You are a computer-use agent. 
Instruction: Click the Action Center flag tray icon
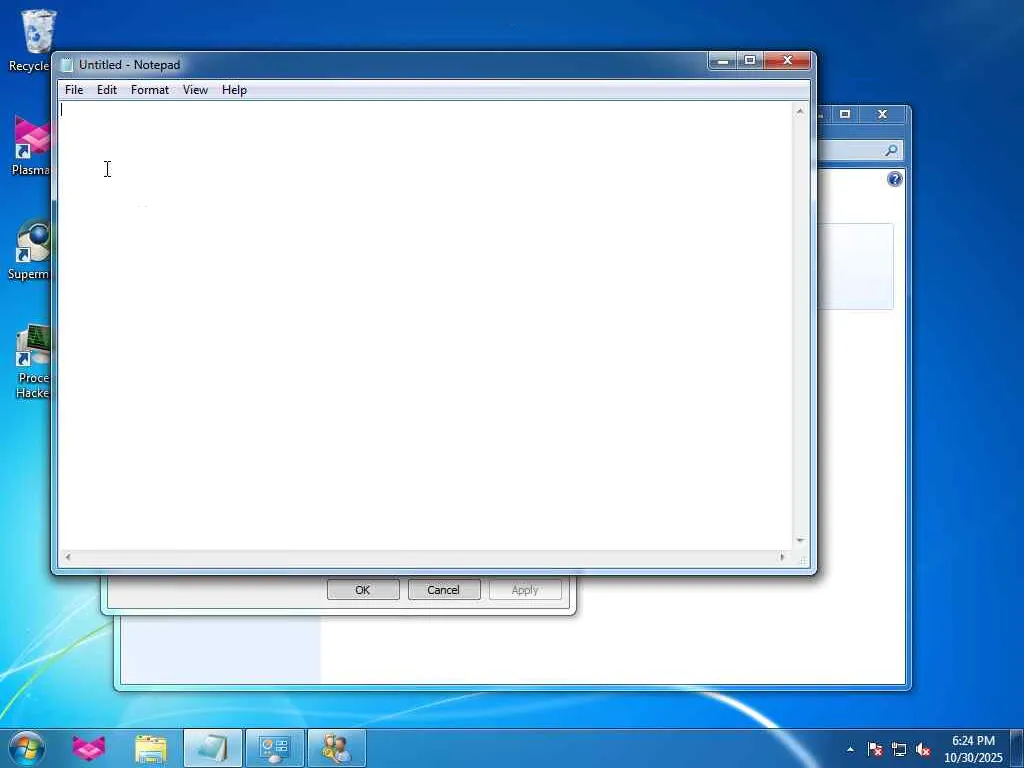pos(875,749)
